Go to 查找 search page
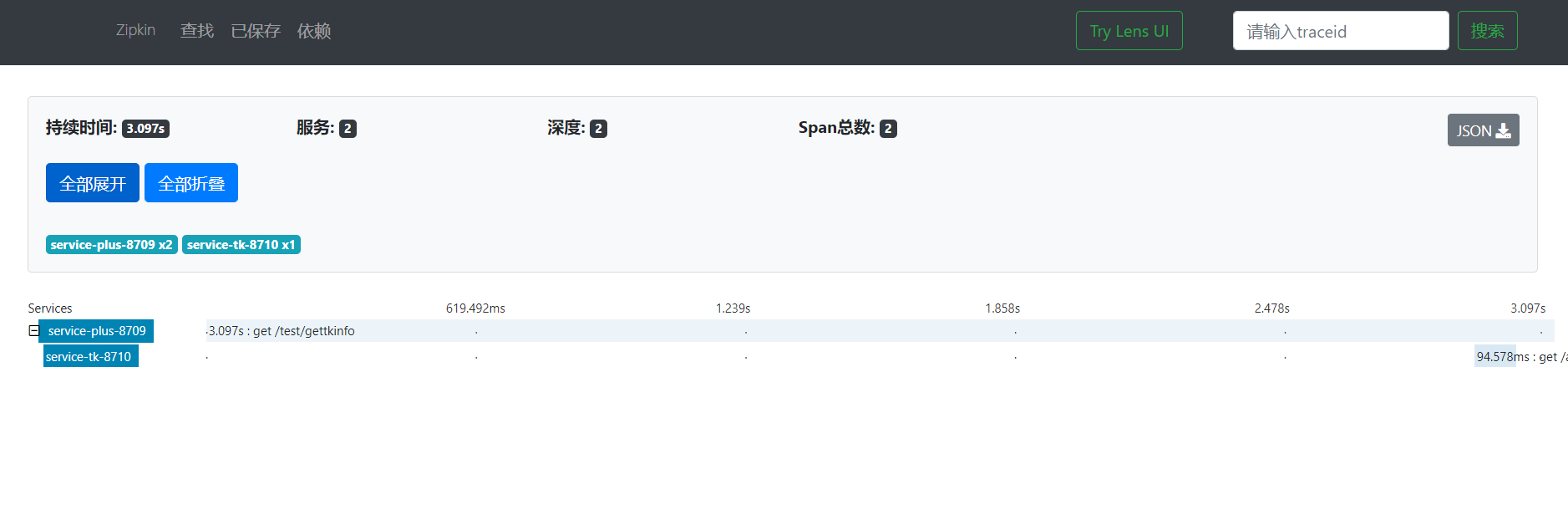The height and width of the screenshot is (520, 1568). (197, 31)
